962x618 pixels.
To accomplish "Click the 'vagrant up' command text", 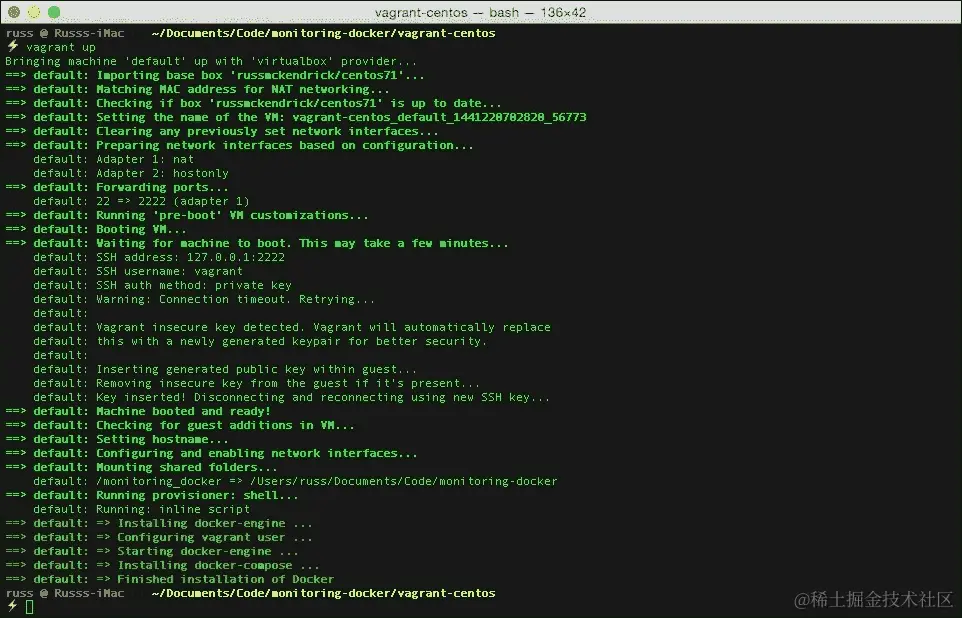I will (61, 47).
